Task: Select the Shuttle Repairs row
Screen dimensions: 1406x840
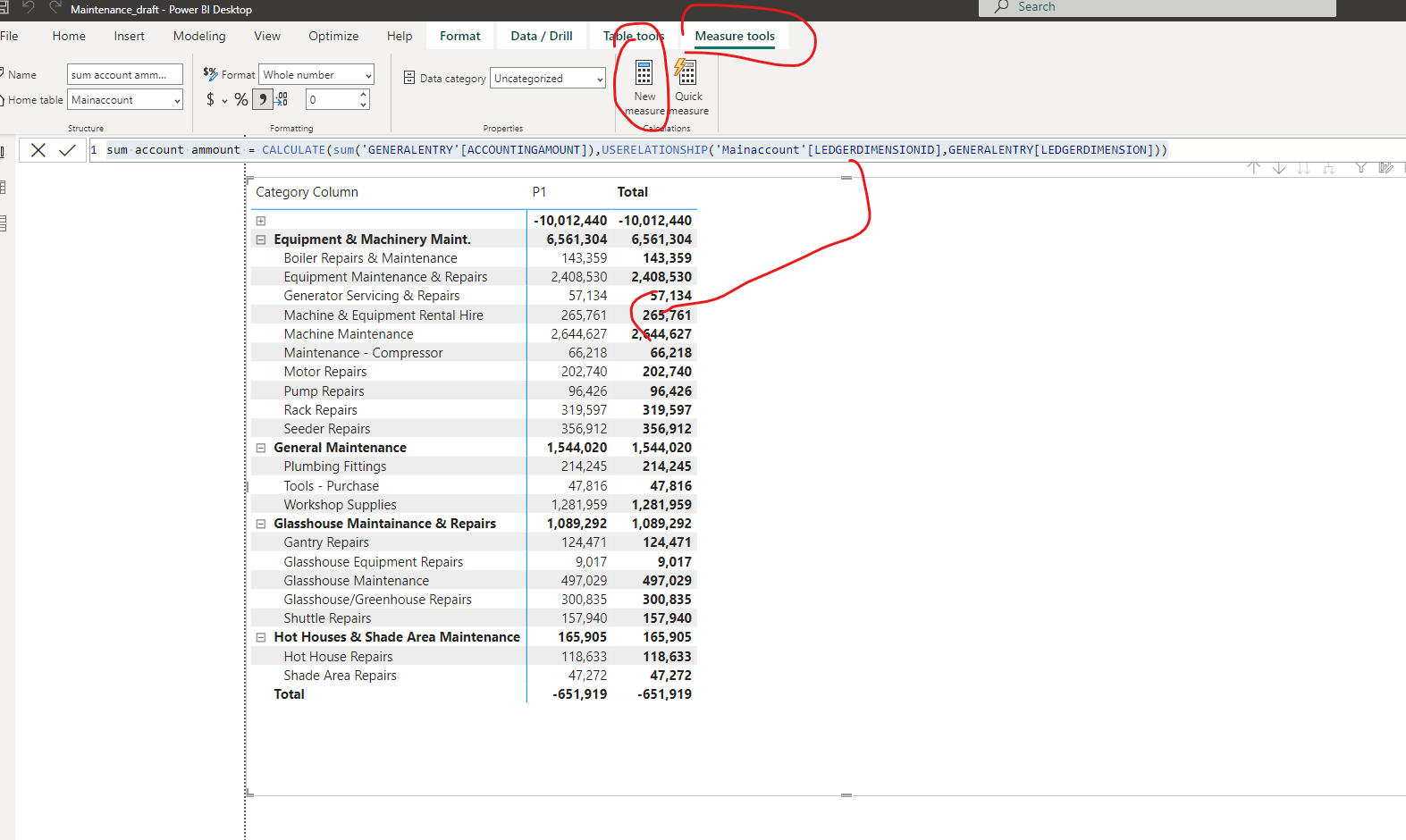Action: [x=327, y=618]
